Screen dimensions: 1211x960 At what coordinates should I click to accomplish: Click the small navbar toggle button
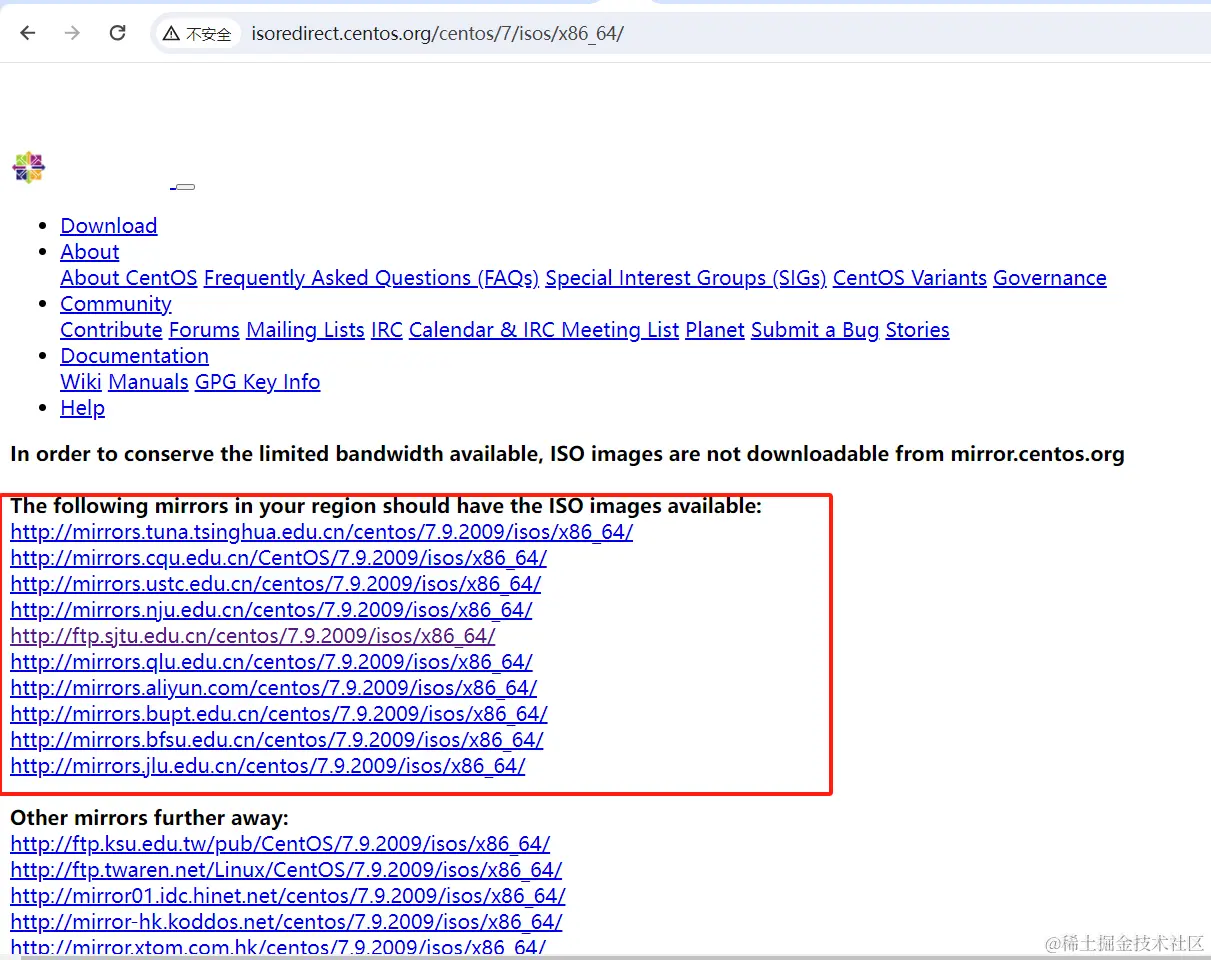185,187
